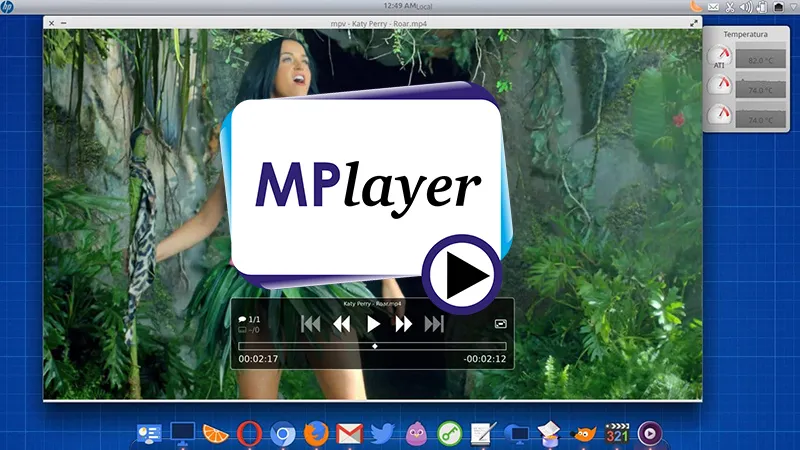Click the middle temperature gauge dial

pyautogui.click(x=719, y=85)
